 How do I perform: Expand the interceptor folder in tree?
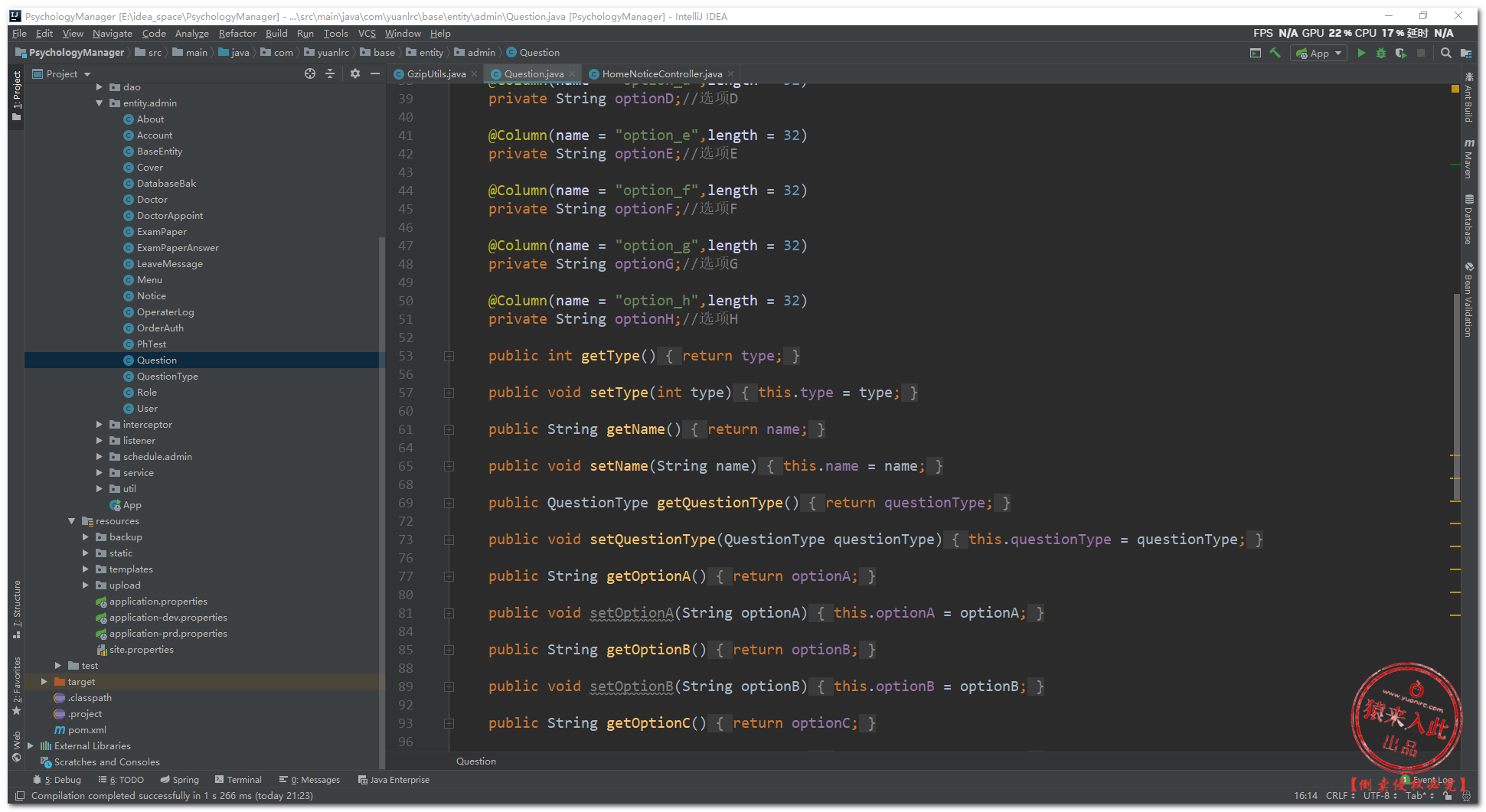click(99, 424)
